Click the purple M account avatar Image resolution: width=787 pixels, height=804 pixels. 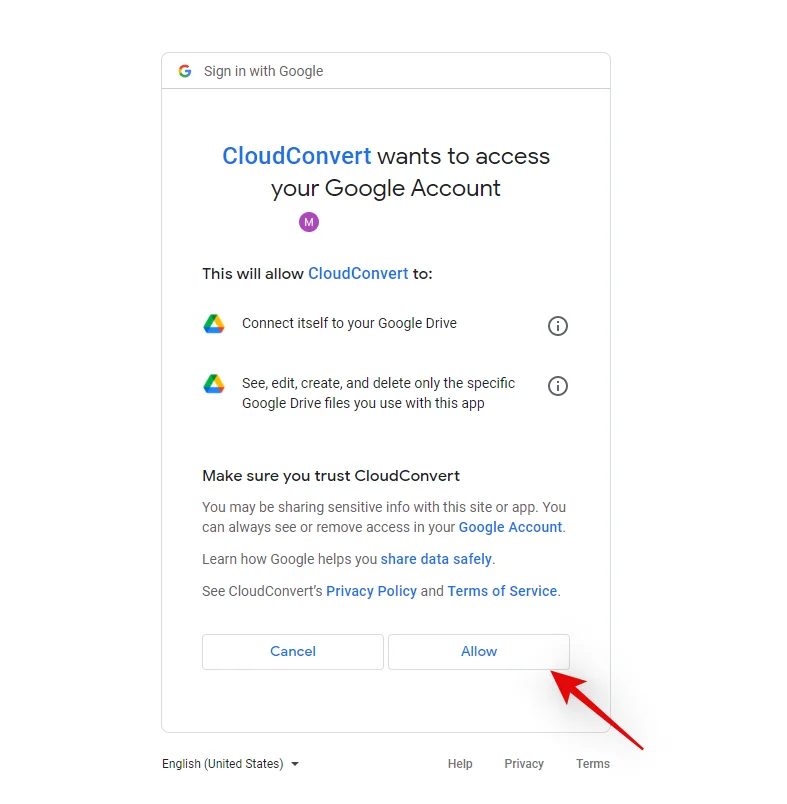point(309,222)
